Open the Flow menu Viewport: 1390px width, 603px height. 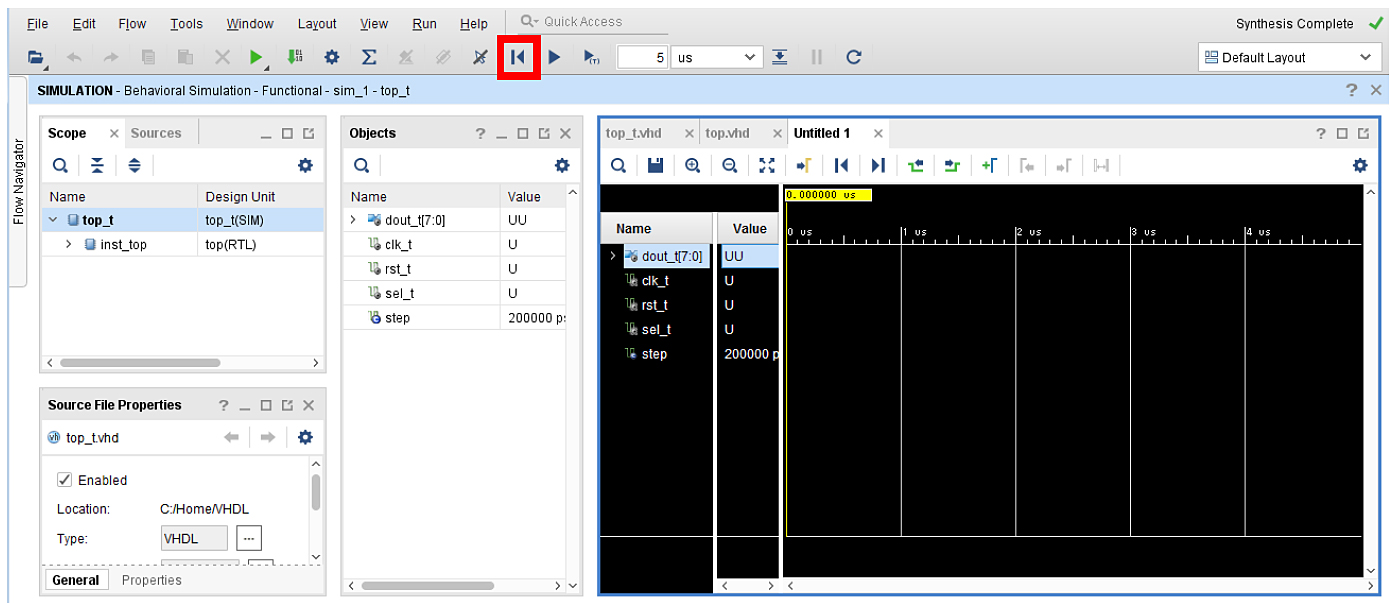(132, 23)
